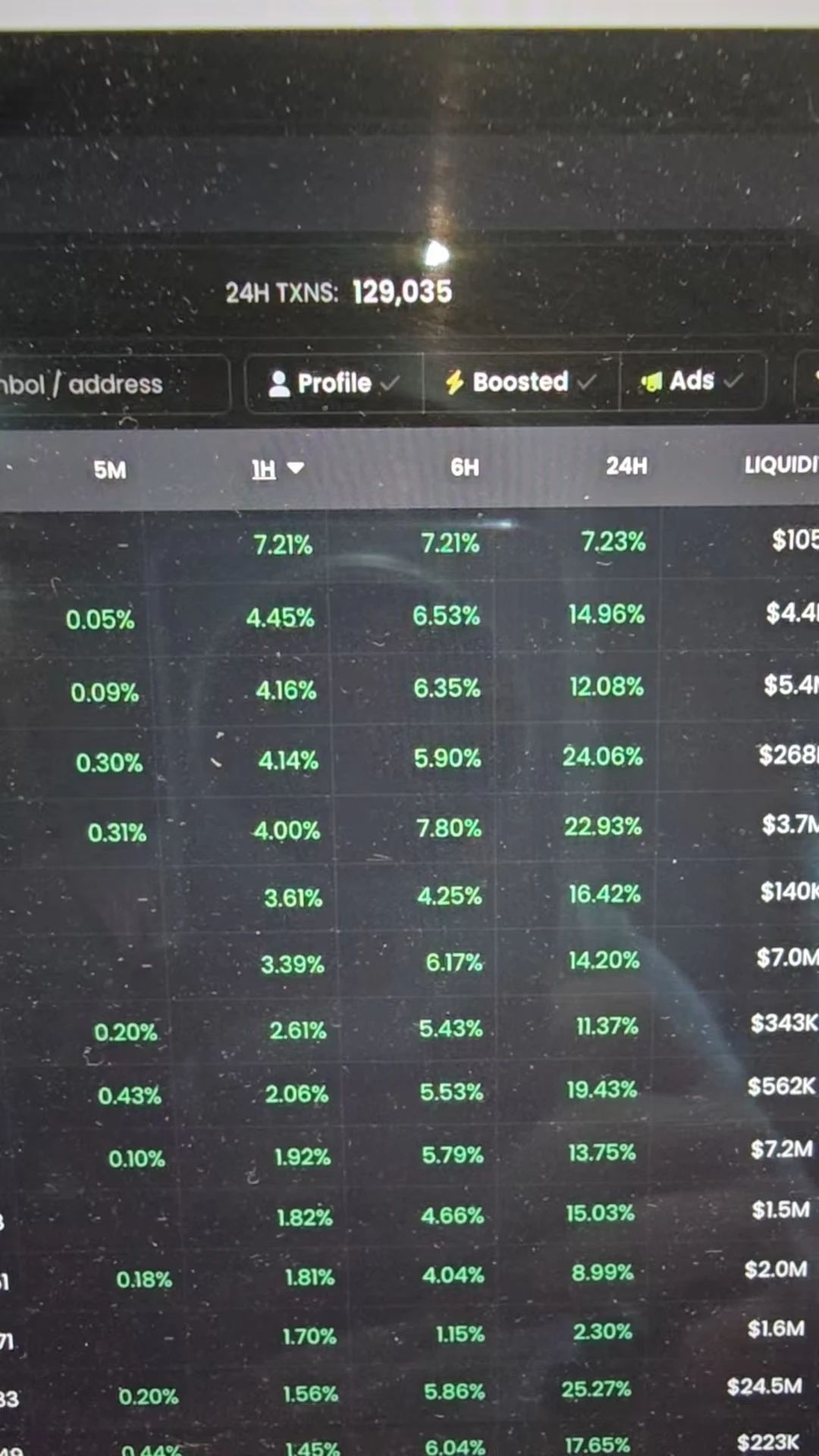Click the symbol / address search field
Screen dimensions: 819x1456
point(114,384)
